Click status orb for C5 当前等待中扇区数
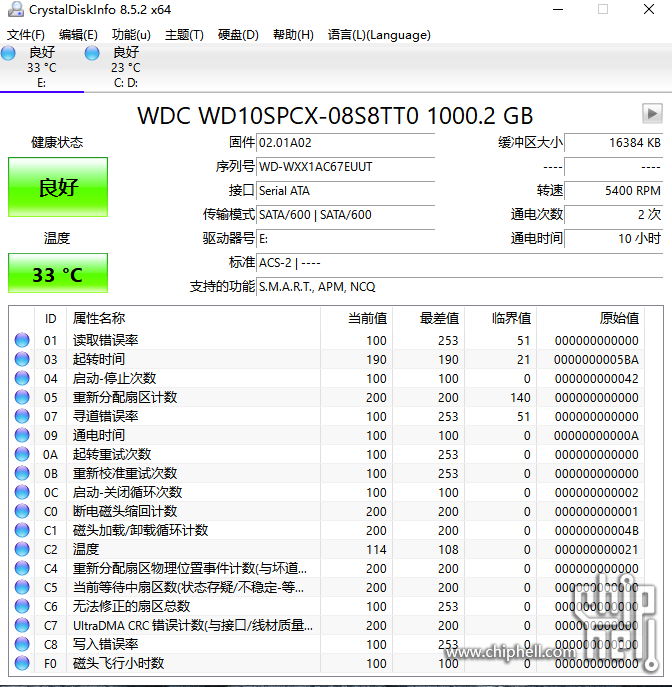Image resolution: width=672 pixels, height=687 pixels. (22, 587)
